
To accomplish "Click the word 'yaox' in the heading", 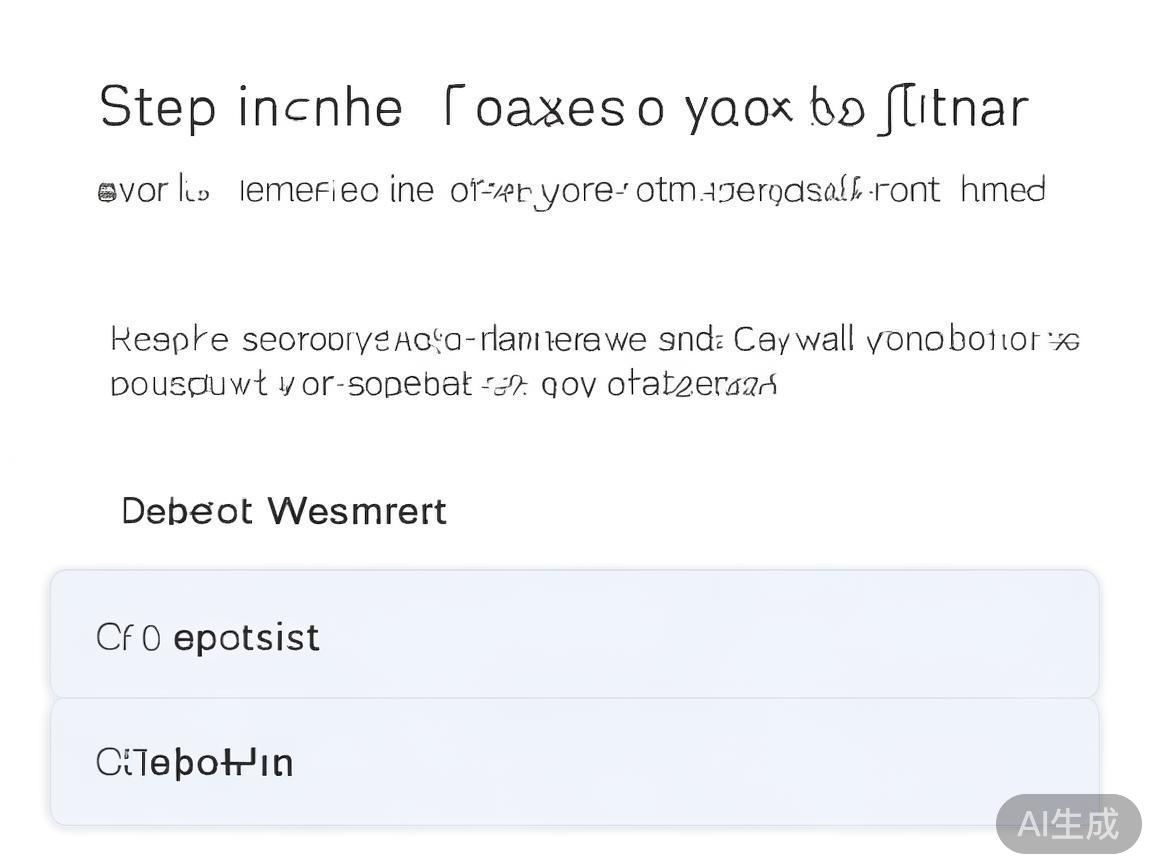I will click(x=738, y=108).
